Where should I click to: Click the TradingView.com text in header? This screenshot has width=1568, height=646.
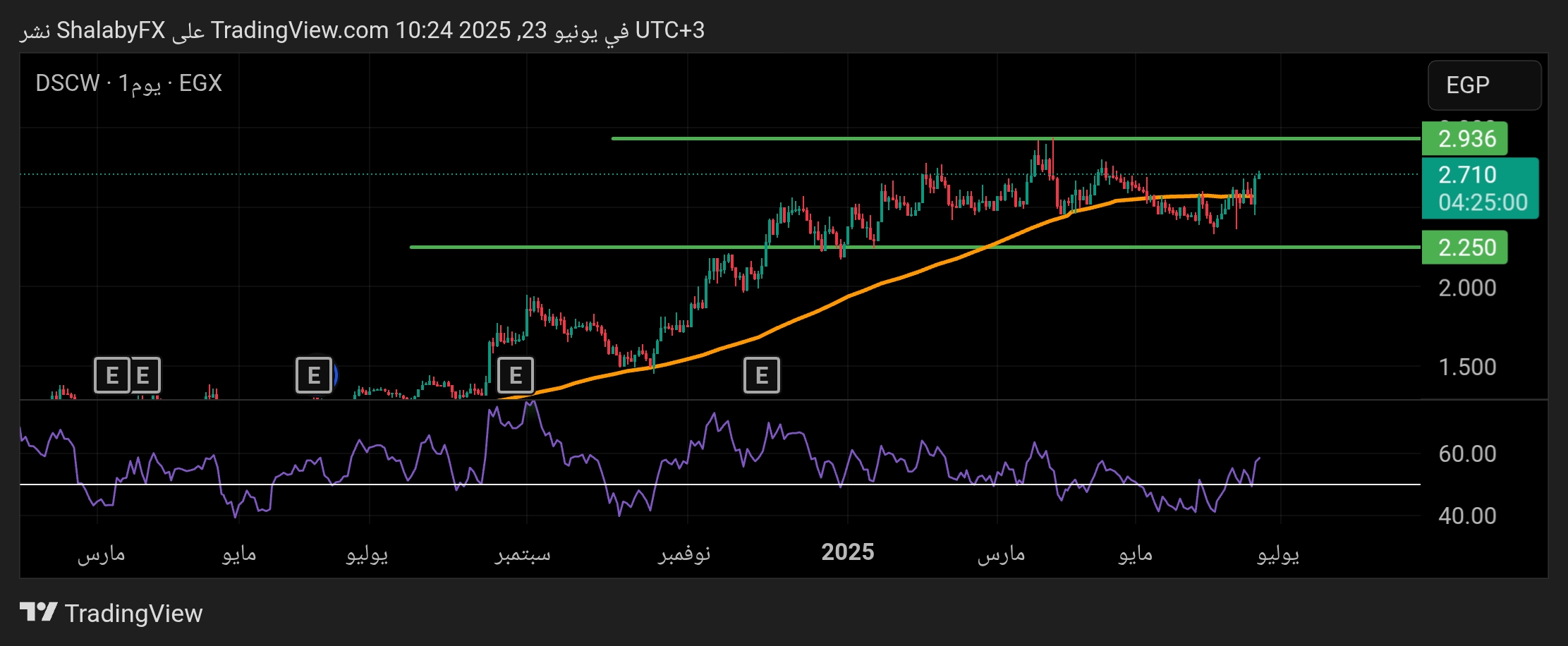(300, 30)
